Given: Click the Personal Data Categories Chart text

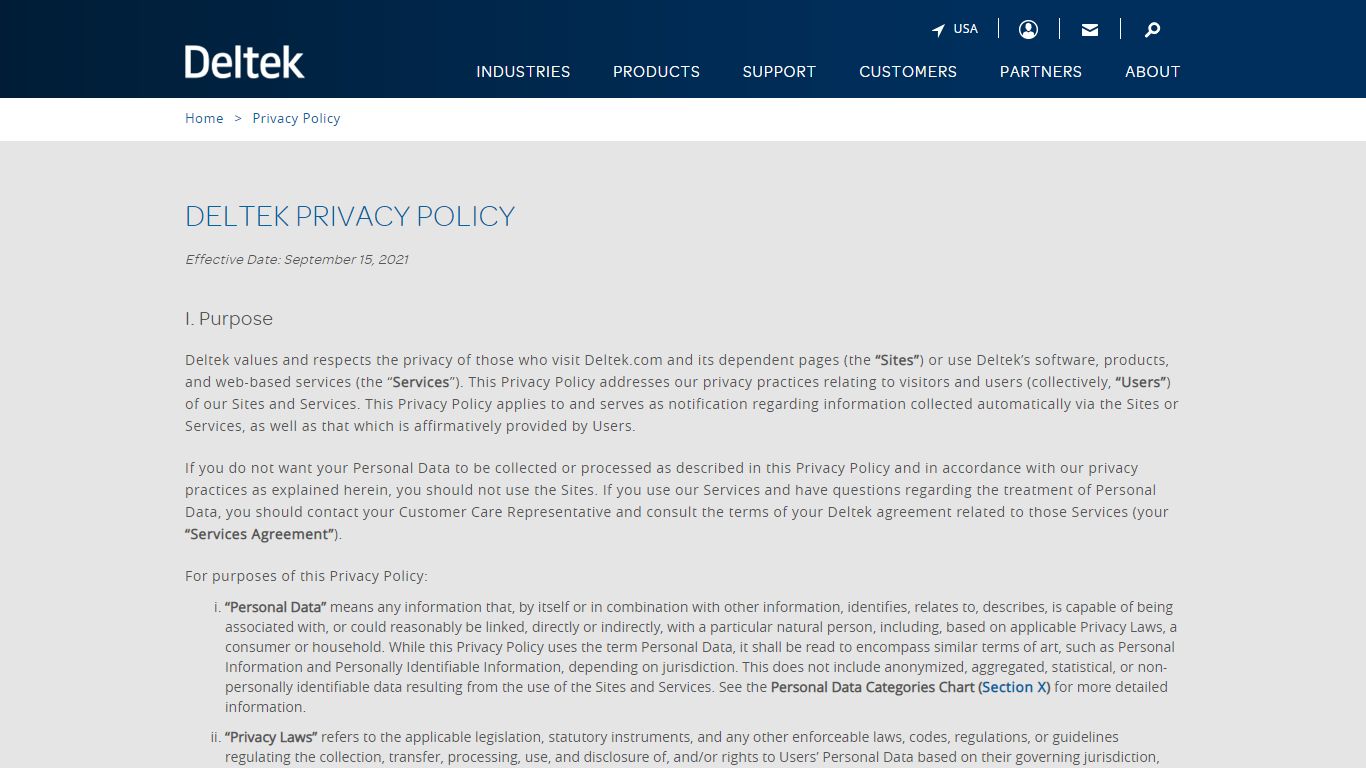Looking at the screenshot, I should (873, 687).
